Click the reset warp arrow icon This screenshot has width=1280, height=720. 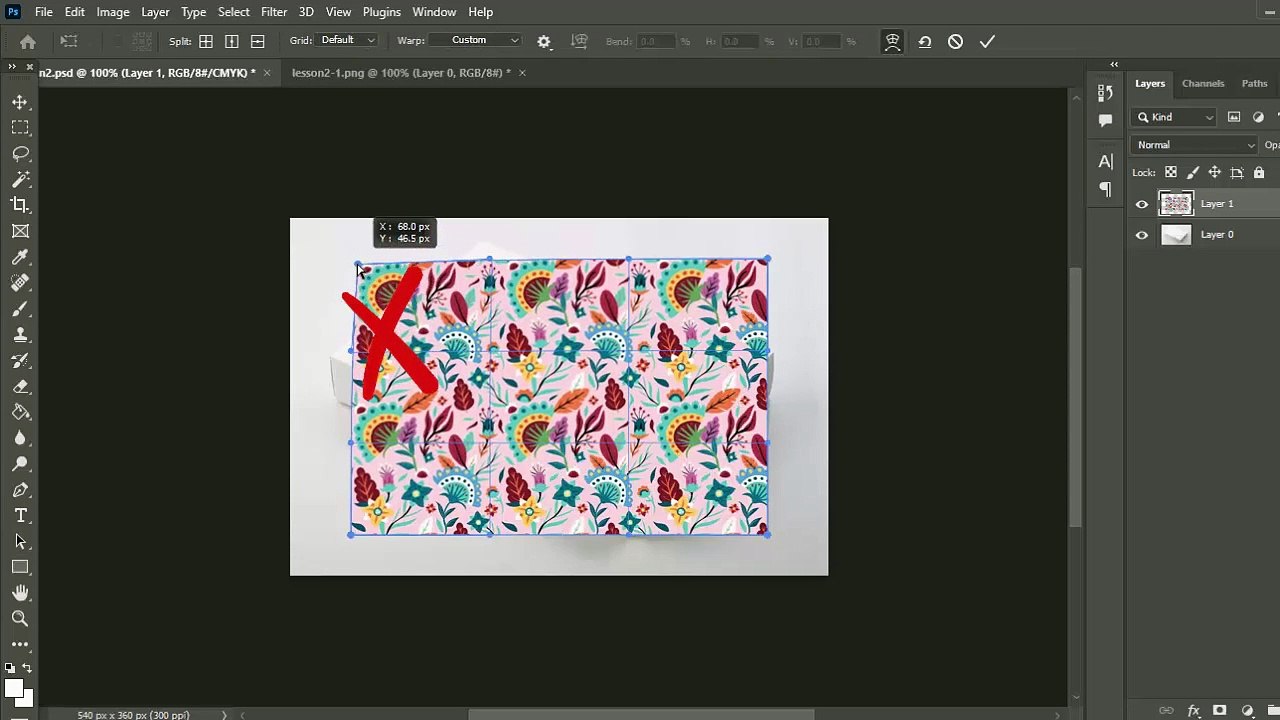pyautogui.click(x=925, y=42)
